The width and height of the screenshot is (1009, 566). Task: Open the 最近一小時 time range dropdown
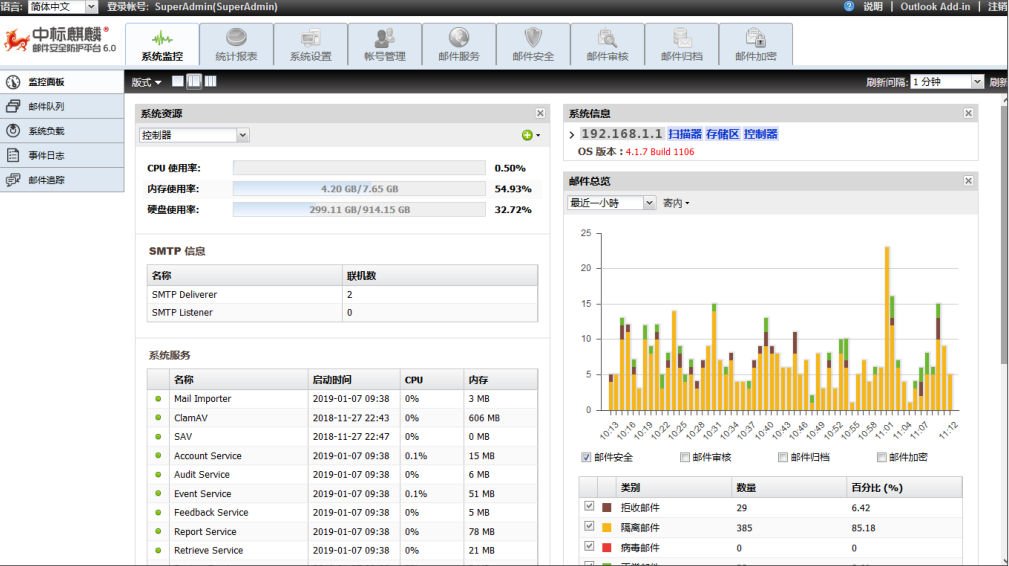coord(611,203)
